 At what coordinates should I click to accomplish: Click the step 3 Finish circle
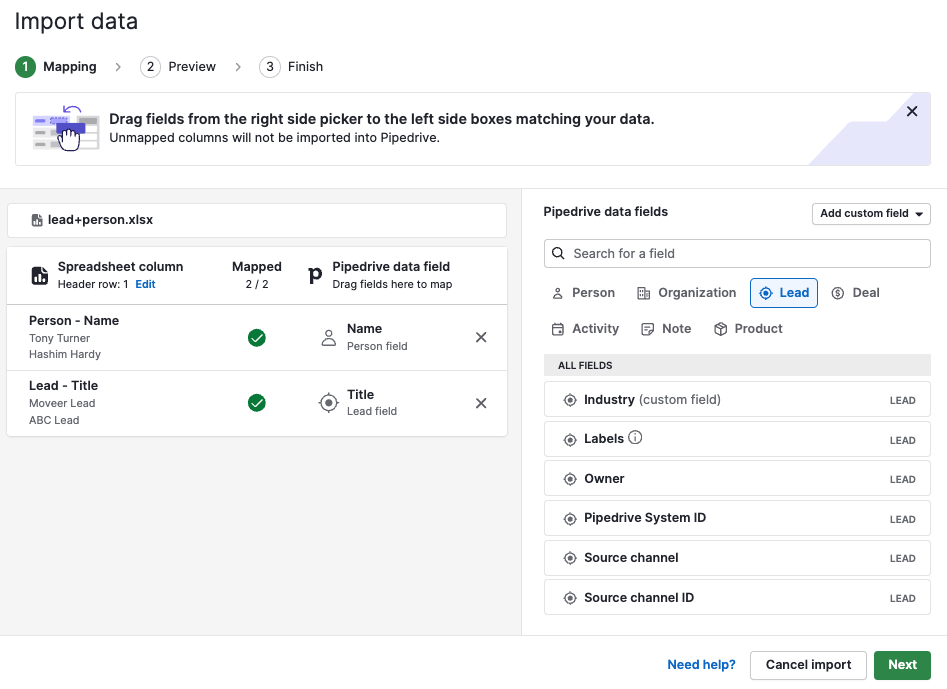pos(270,67)
